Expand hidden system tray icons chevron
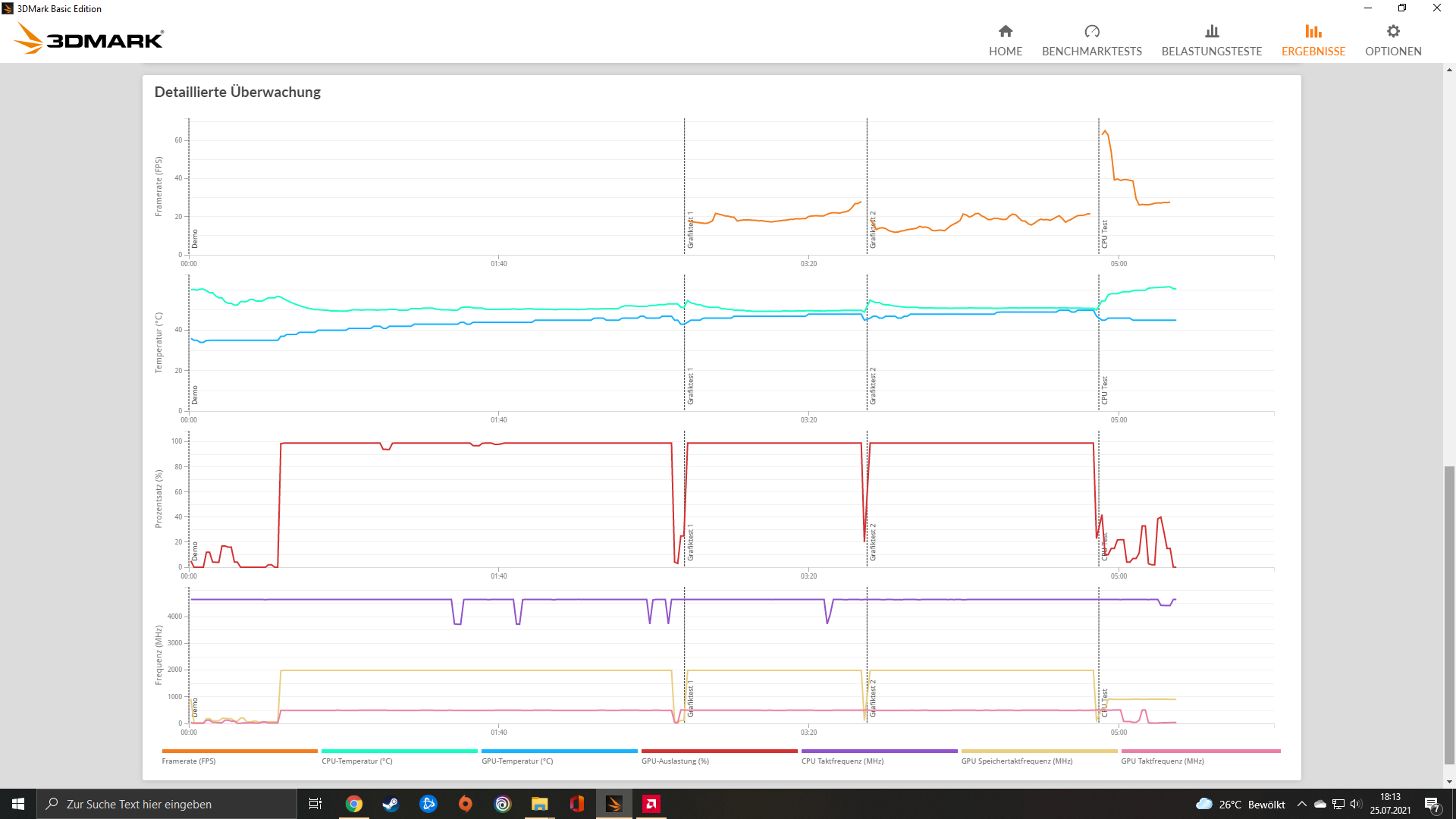The height and width of the screenshot is (819, 1456). click(1301, 804)
